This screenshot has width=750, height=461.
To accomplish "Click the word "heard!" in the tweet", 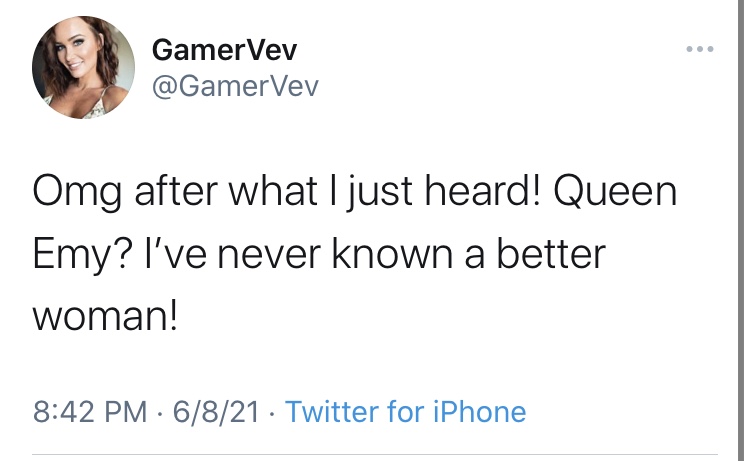I will pyautogui.click(x=483, y=191).
